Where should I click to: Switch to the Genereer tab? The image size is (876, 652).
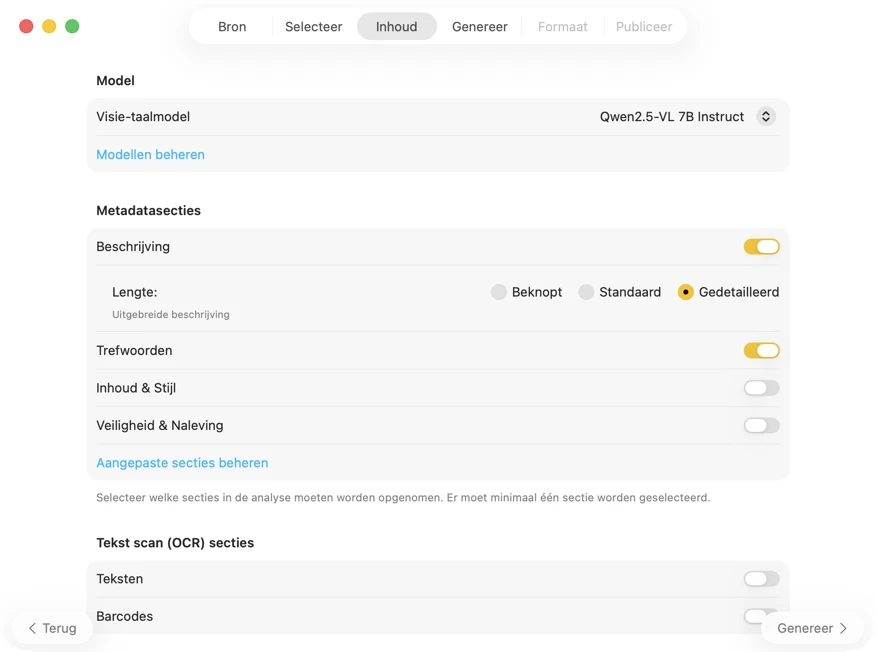point(479,27)
